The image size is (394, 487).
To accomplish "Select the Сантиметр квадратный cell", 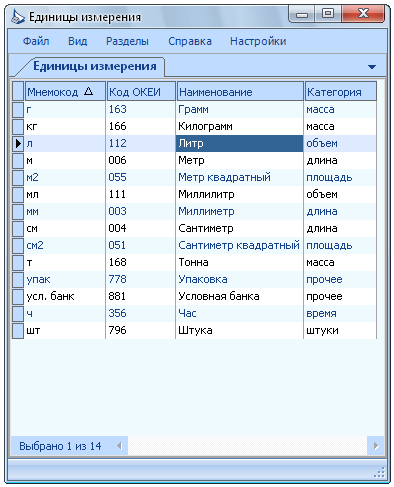I will pyautogui.click(x=240, y=246).
